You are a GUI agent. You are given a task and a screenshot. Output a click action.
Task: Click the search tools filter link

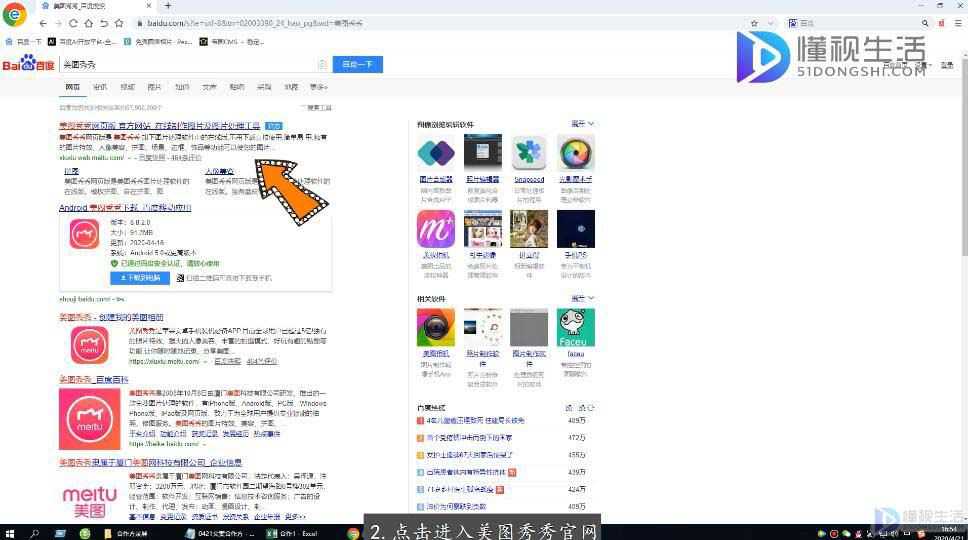pyautogui.click(x=317, y=108)
